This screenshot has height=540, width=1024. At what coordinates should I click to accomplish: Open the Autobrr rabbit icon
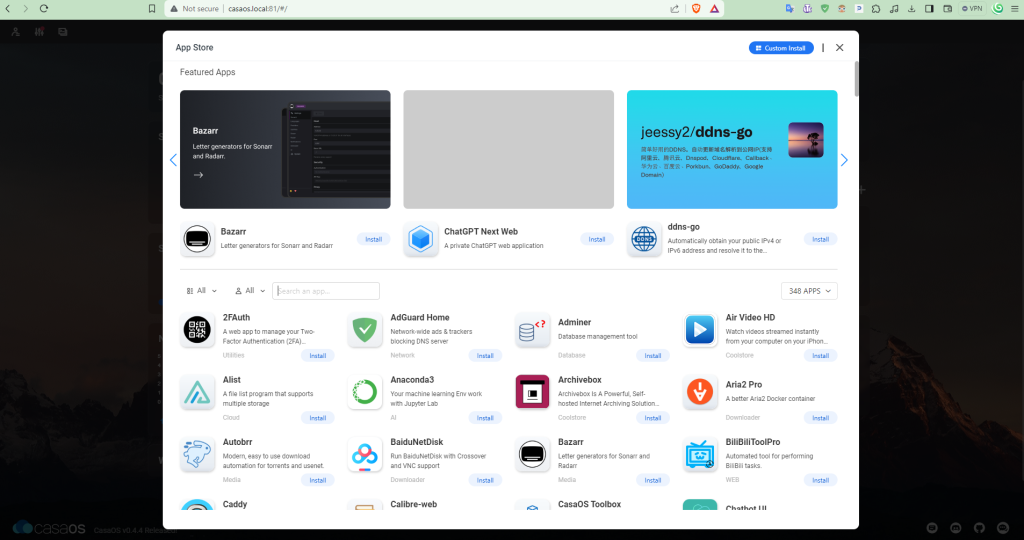tap(197, 454)
